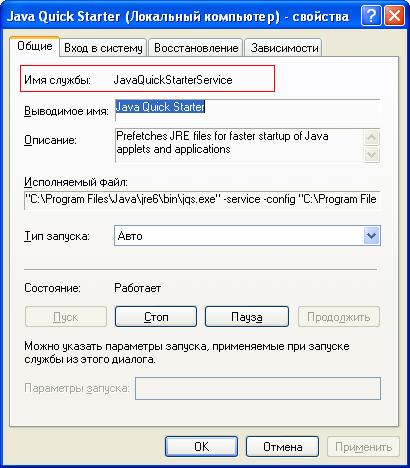Open the Тип запуска dropdown

click(247, 236)
